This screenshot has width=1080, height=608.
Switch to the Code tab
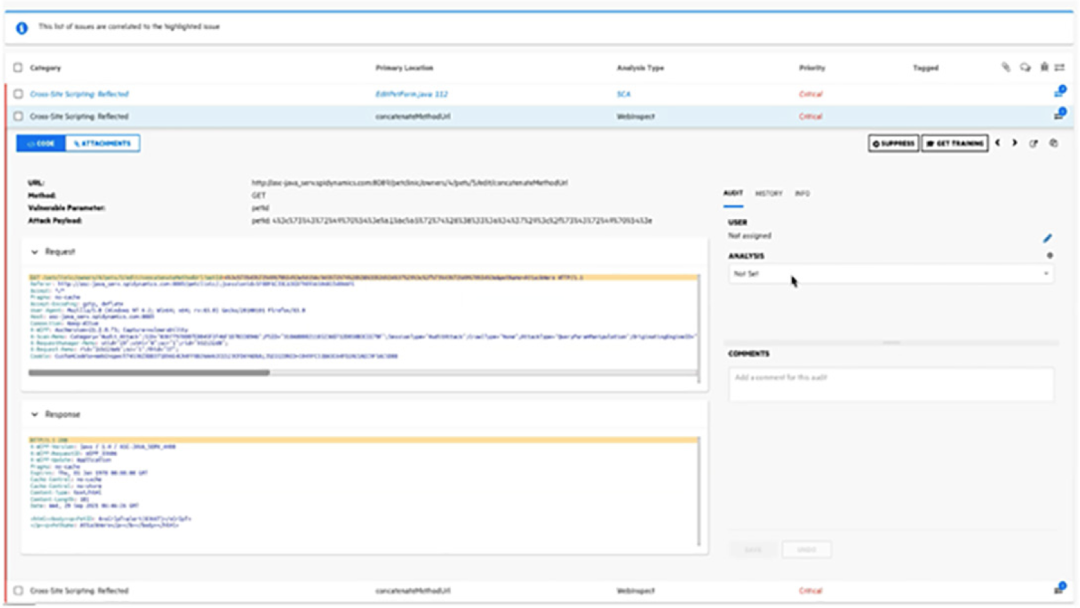click(x=41, y=143)
